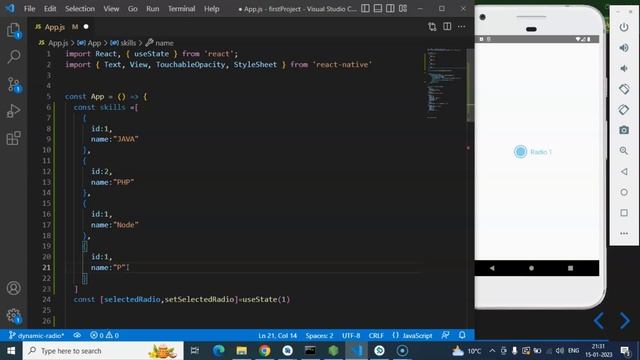Open emulator extended controls ellipsis

point(624,233)
